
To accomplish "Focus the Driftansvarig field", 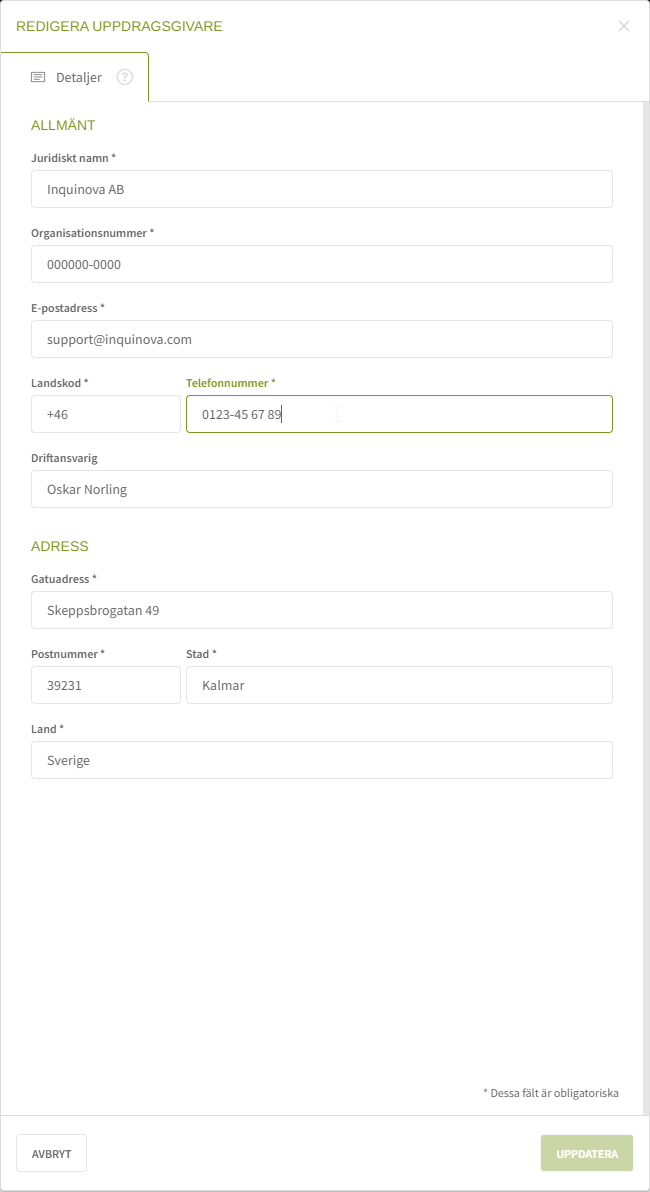I will [x=321, y=489].
